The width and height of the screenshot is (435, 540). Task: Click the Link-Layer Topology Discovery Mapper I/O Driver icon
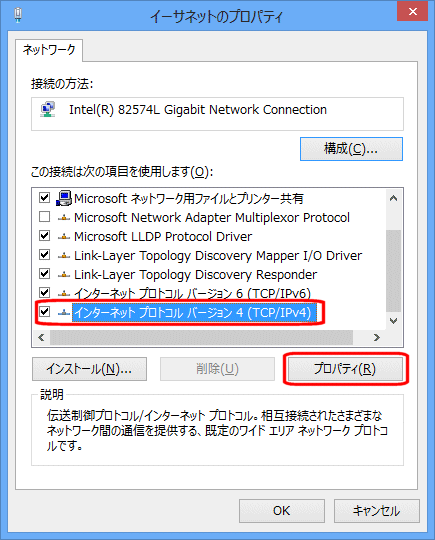64,256
